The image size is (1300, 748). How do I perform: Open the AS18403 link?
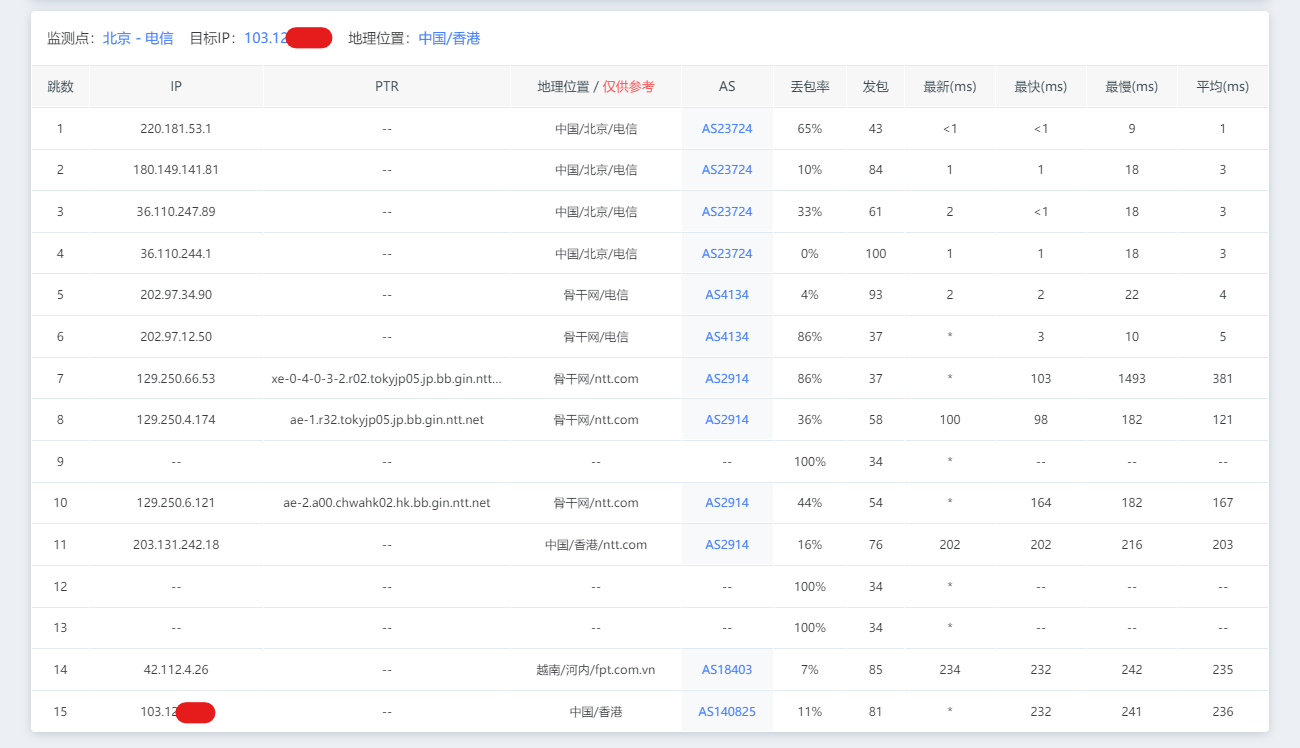pyautogui.click(x=727, y=670)
